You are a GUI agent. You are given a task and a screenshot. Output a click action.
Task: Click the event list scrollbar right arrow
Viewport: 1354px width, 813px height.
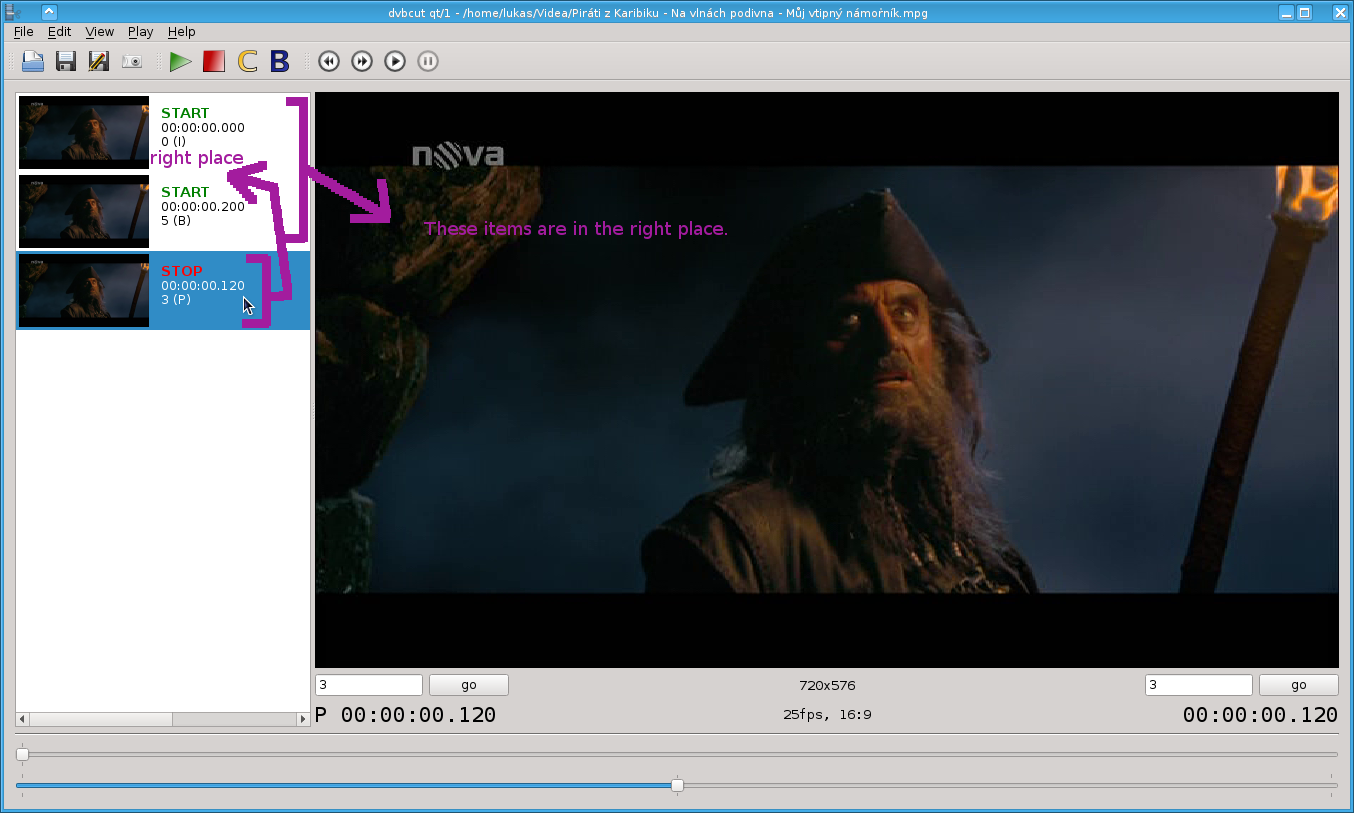303,719
